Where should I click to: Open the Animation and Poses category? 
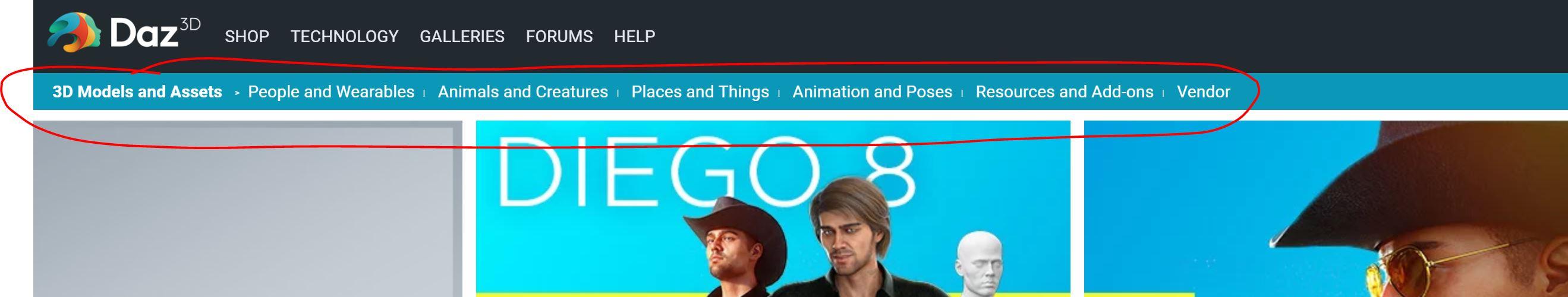[872, 92]
